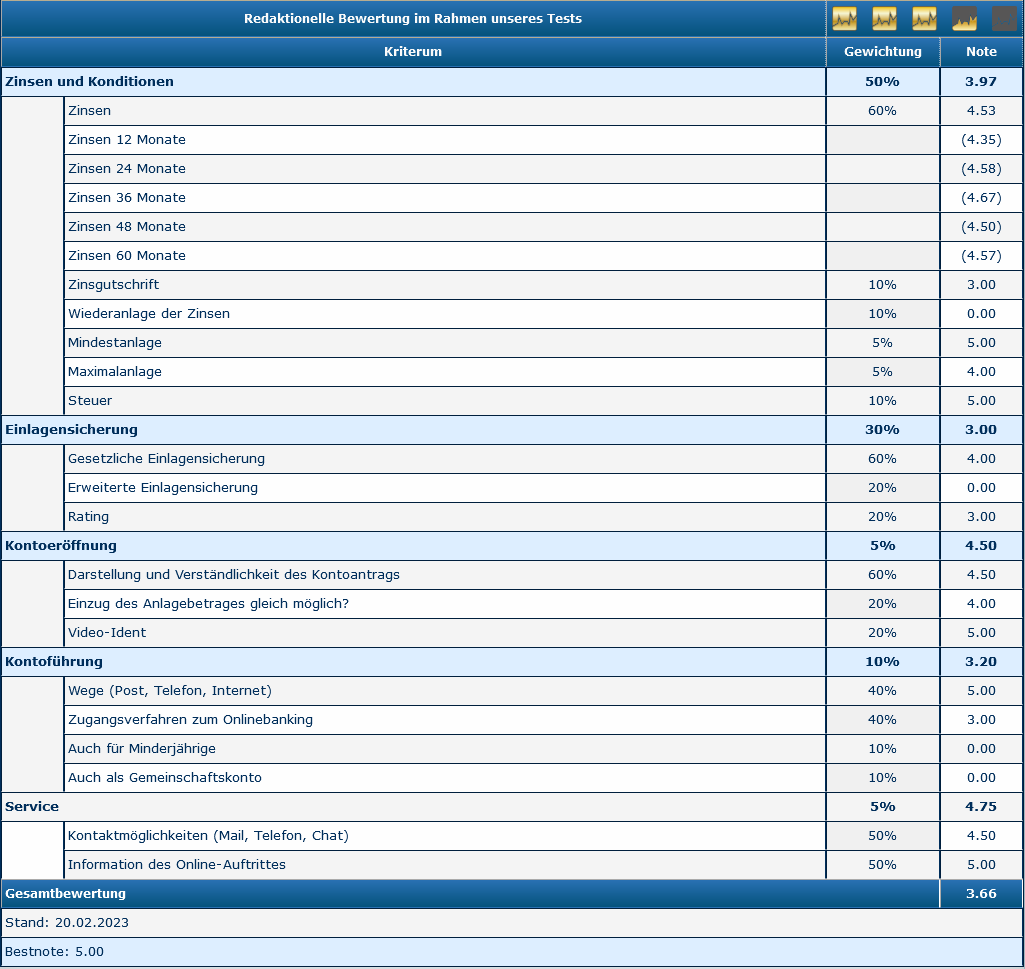1025x969 pixels.
Task: Select 'Information des Online-Auftrittes' row label
Action: pos(177,864)
